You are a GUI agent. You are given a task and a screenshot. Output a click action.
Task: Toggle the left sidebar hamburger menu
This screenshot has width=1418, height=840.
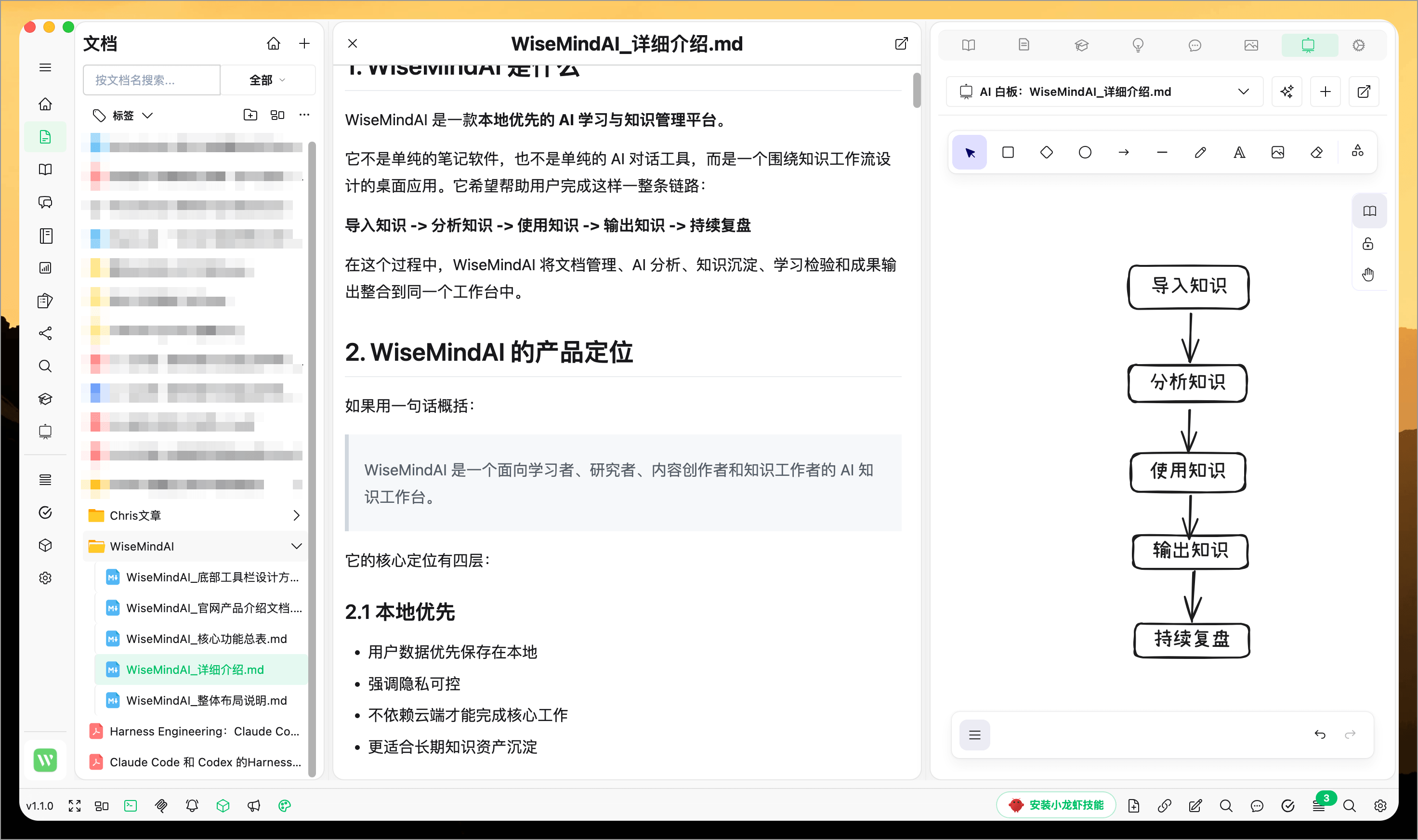point(45,67)
